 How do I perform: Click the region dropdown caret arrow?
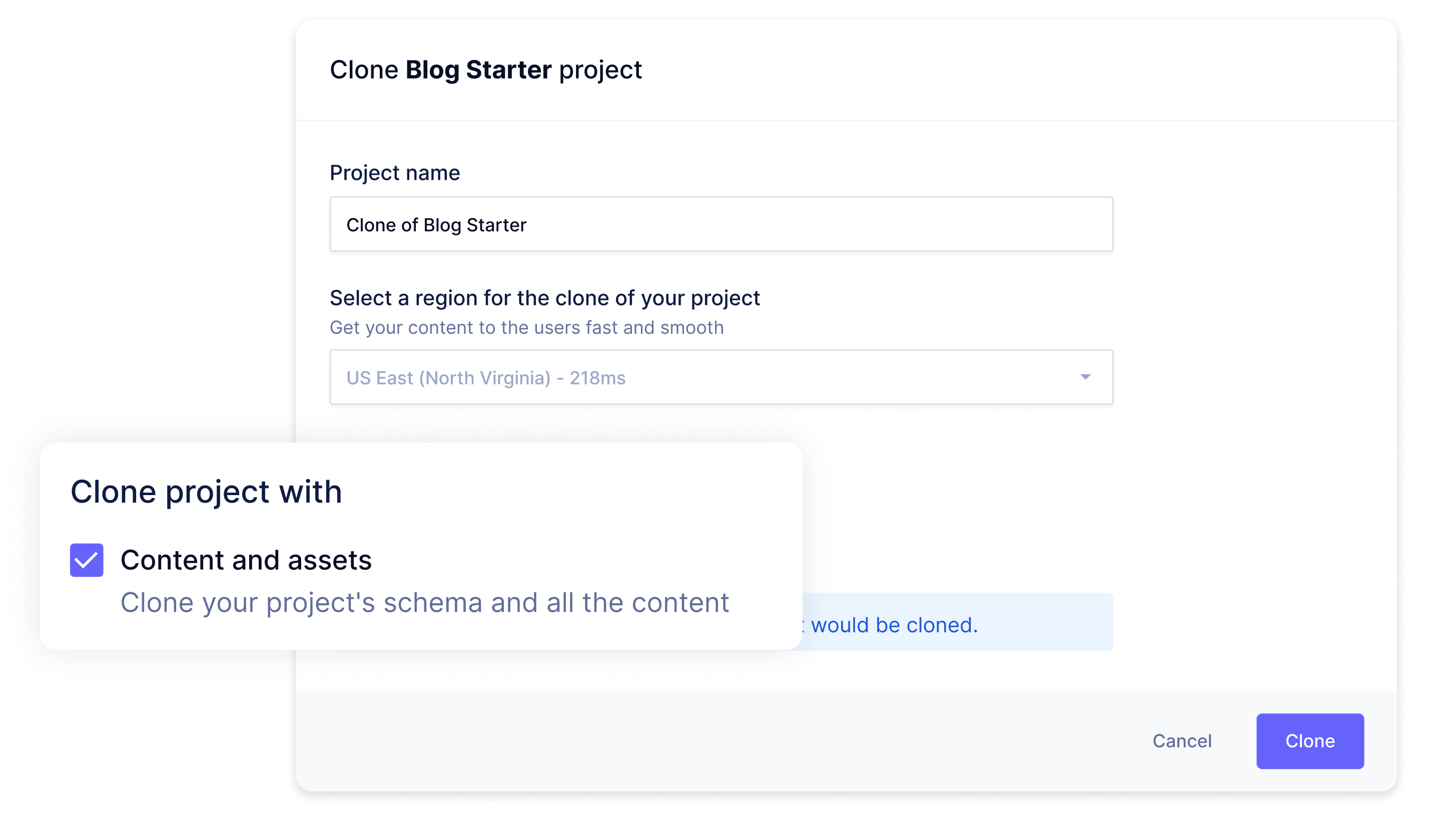point(1085,377)
